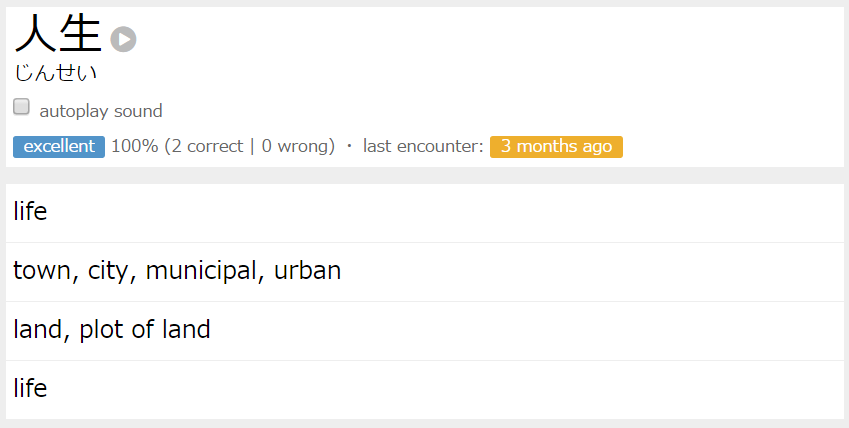This screenshot has height=428, width=849.
Task: Click the hiragana reading じんせい
Action: tap(55, 73)
